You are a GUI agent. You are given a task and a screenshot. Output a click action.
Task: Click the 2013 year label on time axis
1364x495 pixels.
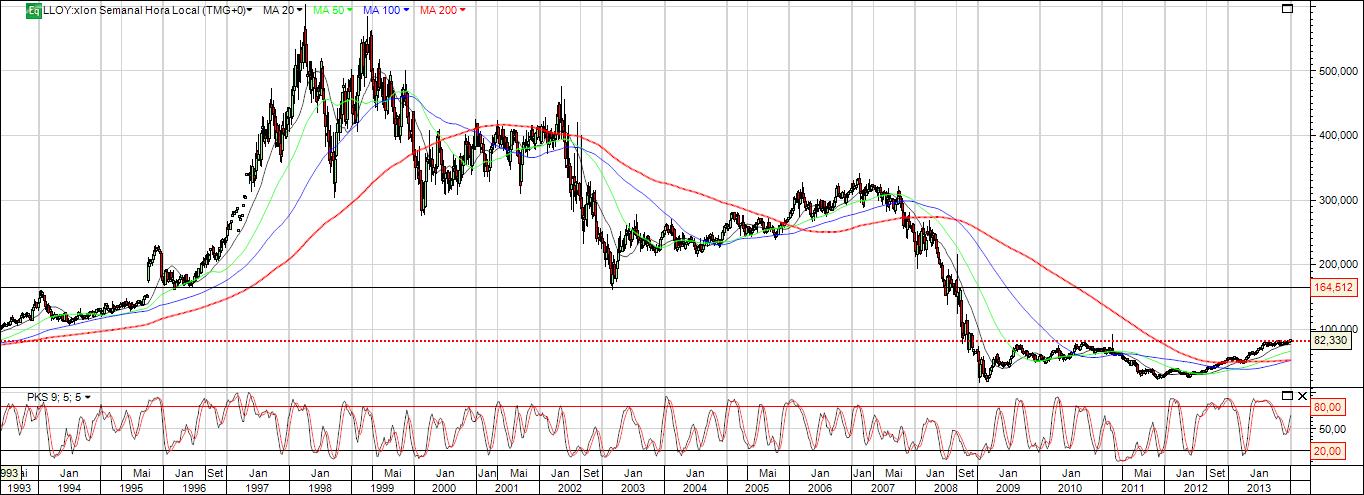[x=1259, y=487]
